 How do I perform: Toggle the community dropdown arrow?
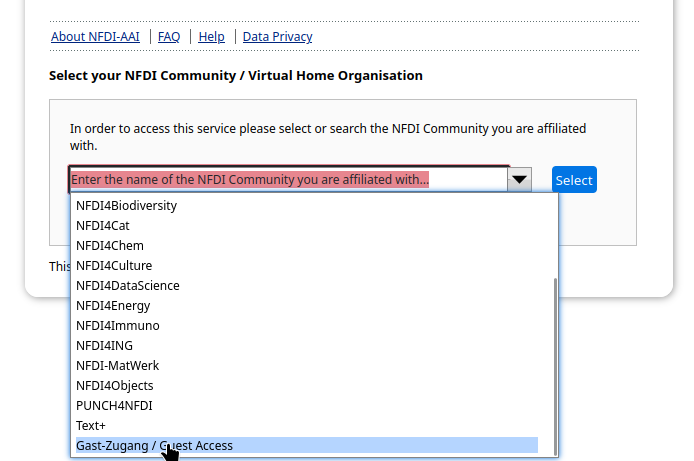coord(519,180)
